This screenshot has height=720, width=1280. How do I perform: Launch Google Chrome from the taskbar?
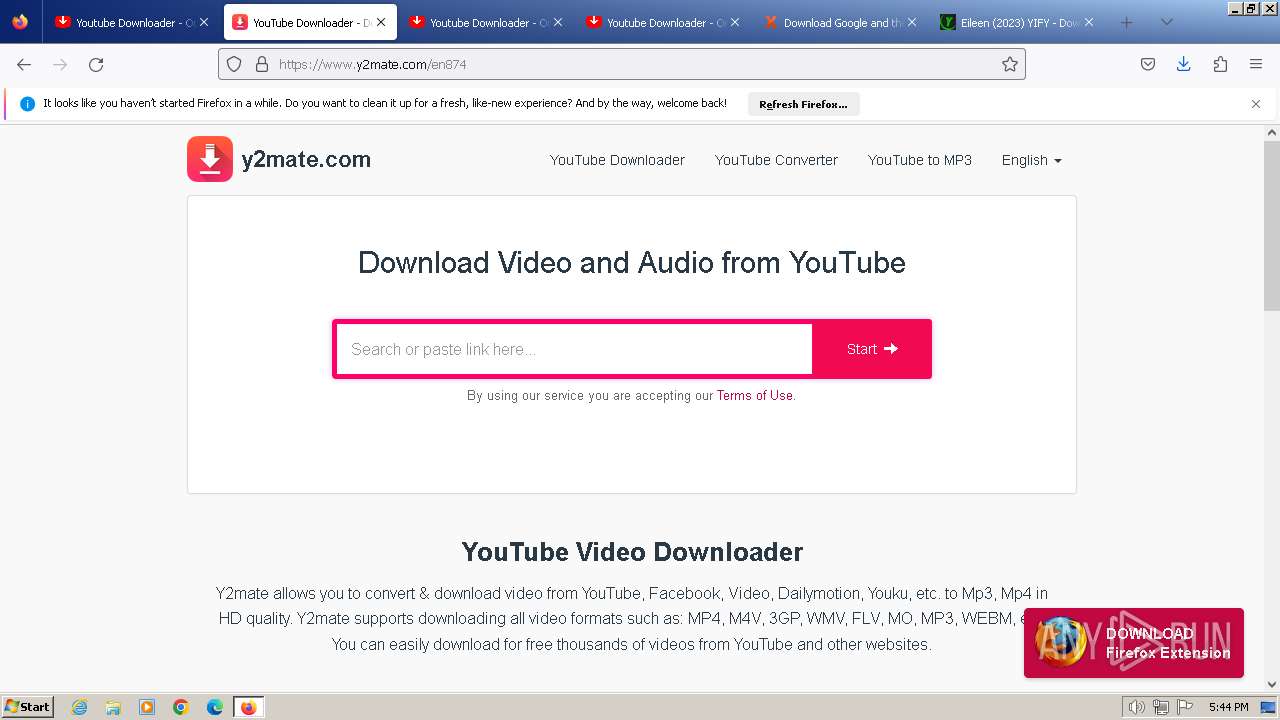point(181,707)
